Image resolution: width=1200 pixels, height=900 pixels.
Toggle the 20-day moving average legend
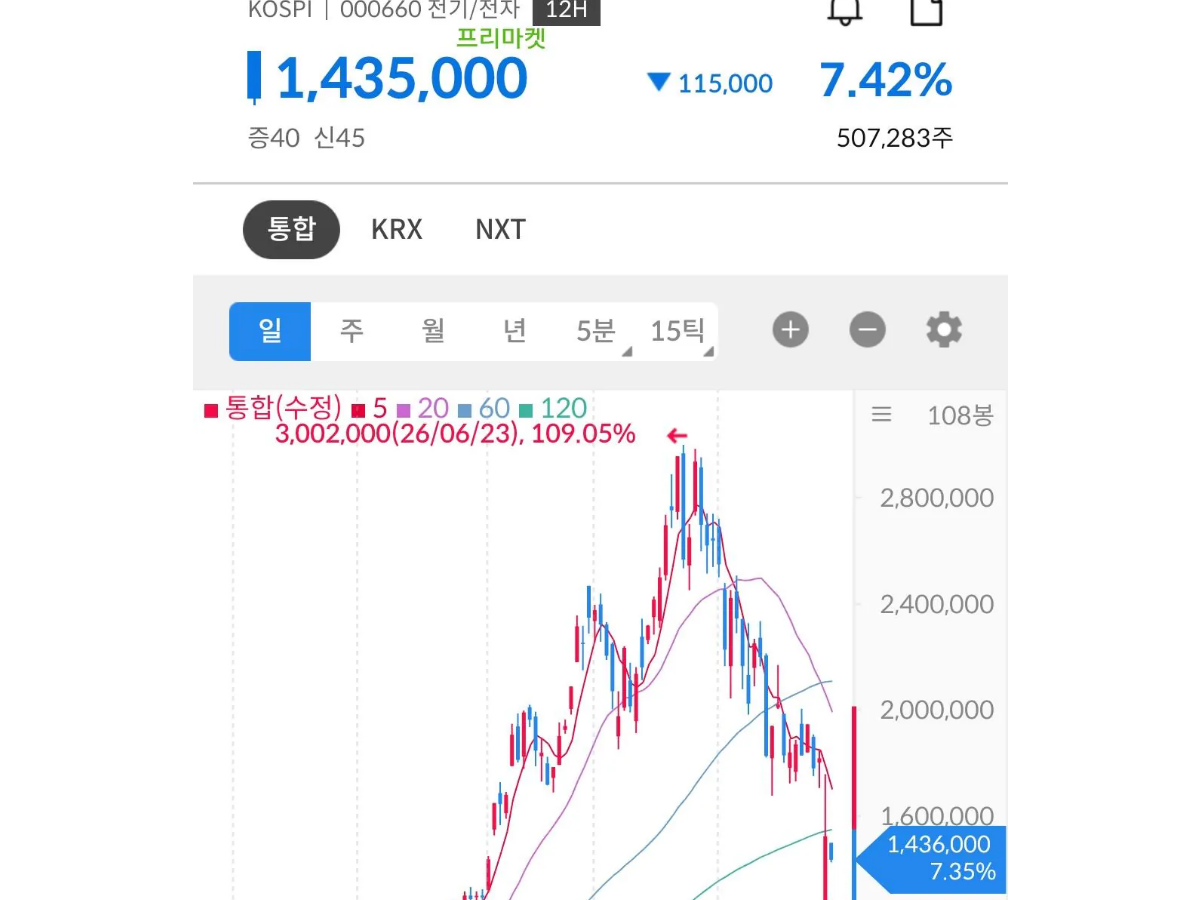pos(423,408)
